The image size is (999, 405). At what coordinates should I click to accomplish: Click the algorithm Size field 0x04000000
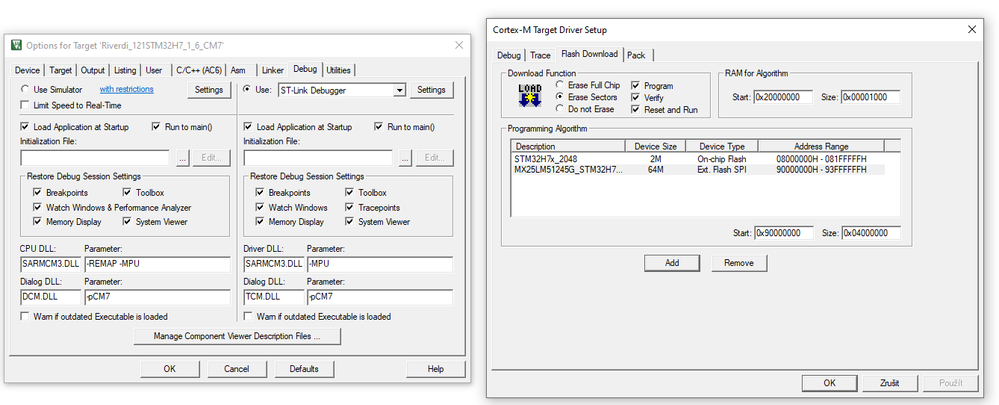point(871,233)
